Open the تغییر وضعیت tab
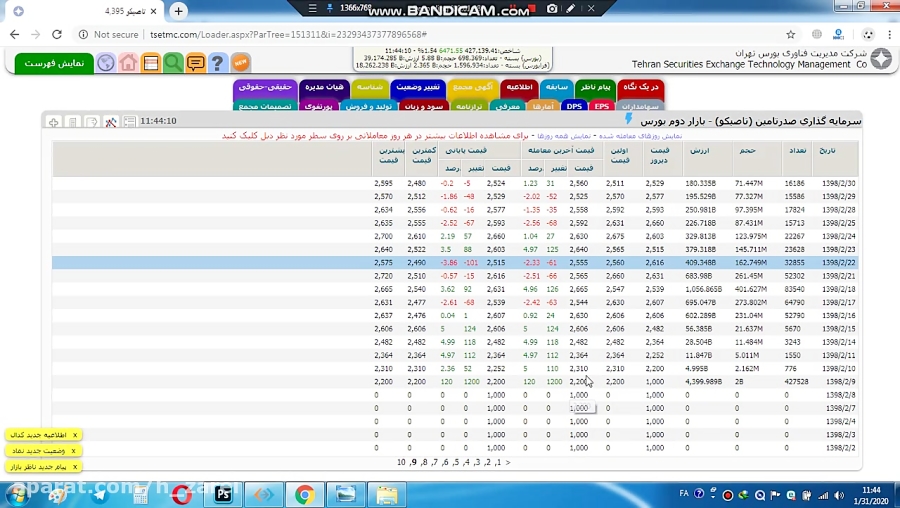Screen dimensions: 900x508 (418, 87)
